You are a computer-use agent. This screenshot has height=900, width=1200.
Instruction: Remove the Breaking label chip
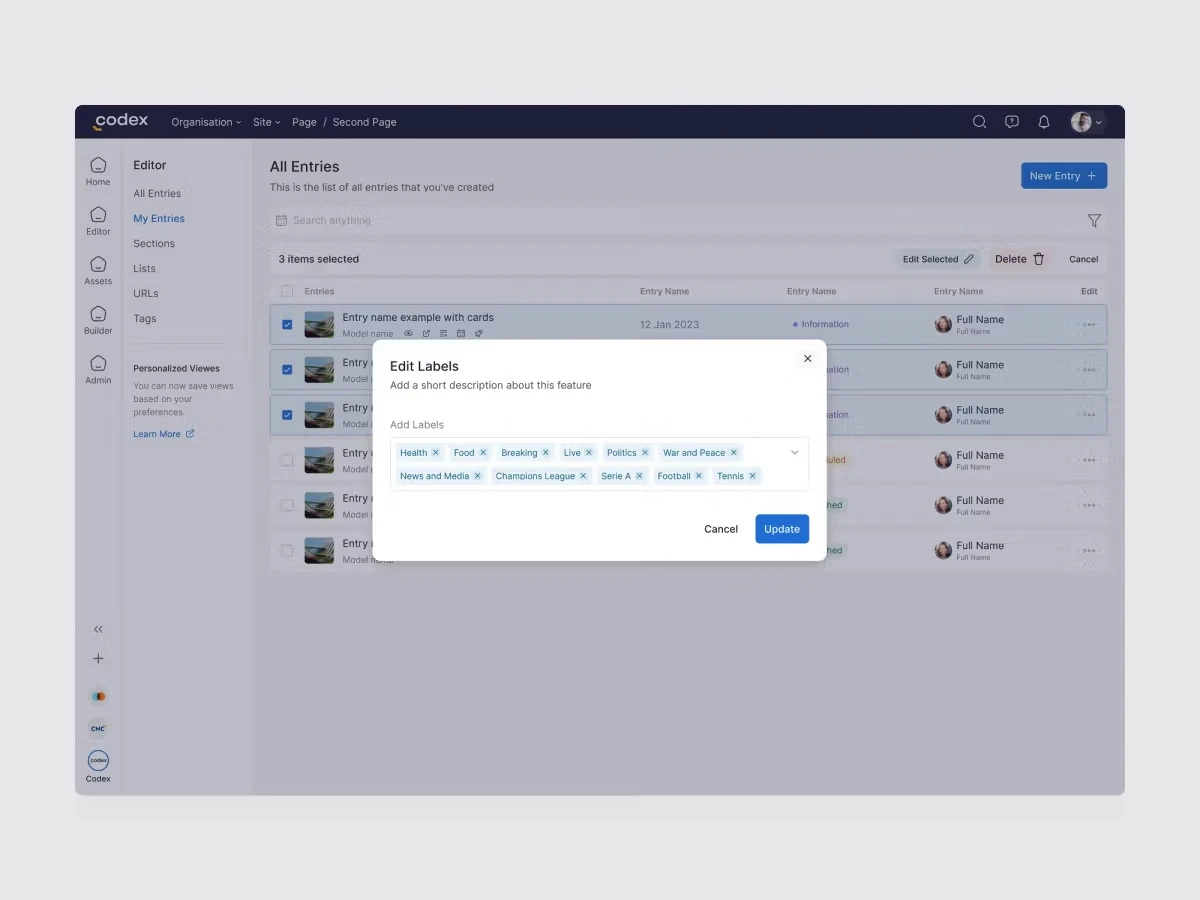545,453
